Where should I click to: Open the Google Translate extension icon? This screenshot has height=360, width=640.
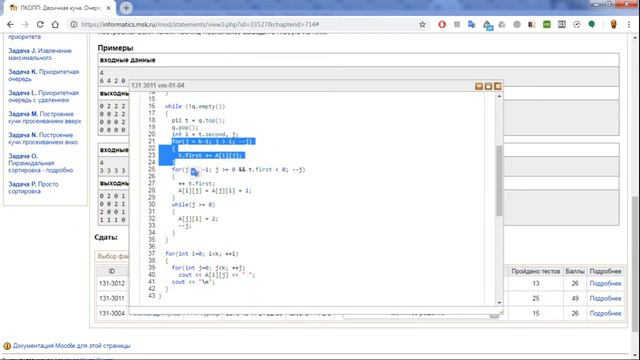(472, 24)
